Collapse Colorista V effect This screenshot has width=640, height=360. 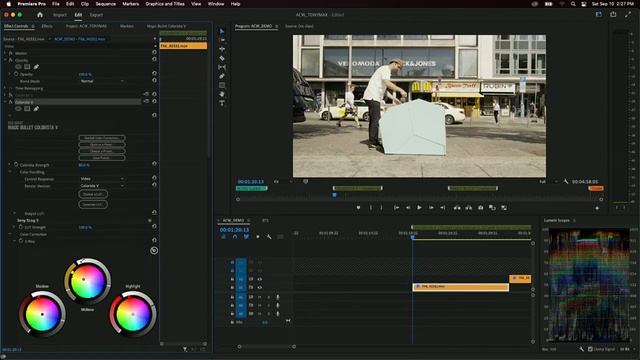(5, 102)
